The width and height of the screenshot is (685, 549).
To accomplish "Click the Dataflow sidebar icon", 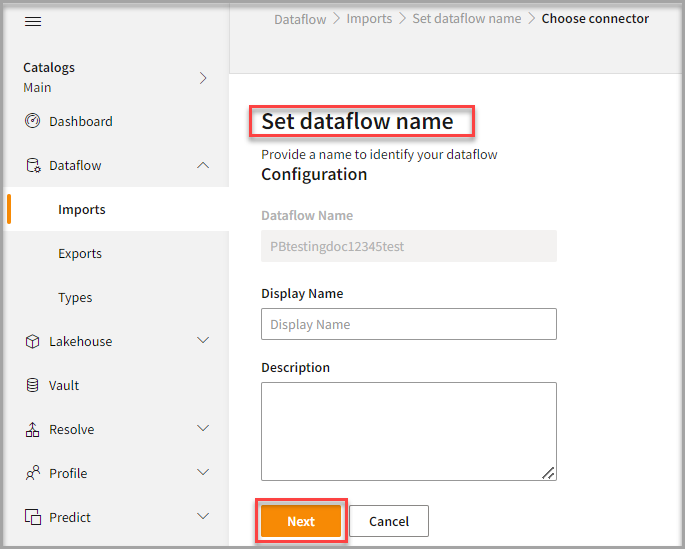I will 33,166.
